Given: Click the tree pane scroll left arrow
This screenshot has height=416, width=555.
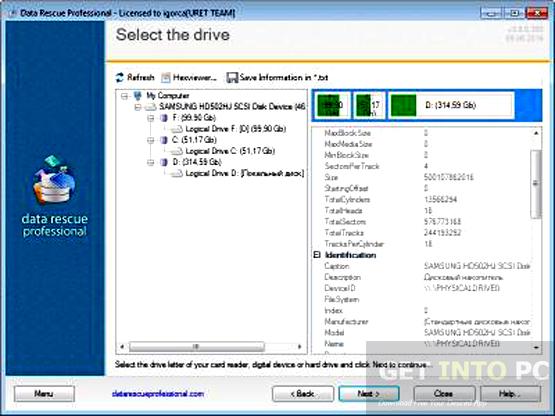Looking at the screenshot, I should coord(122,347).
